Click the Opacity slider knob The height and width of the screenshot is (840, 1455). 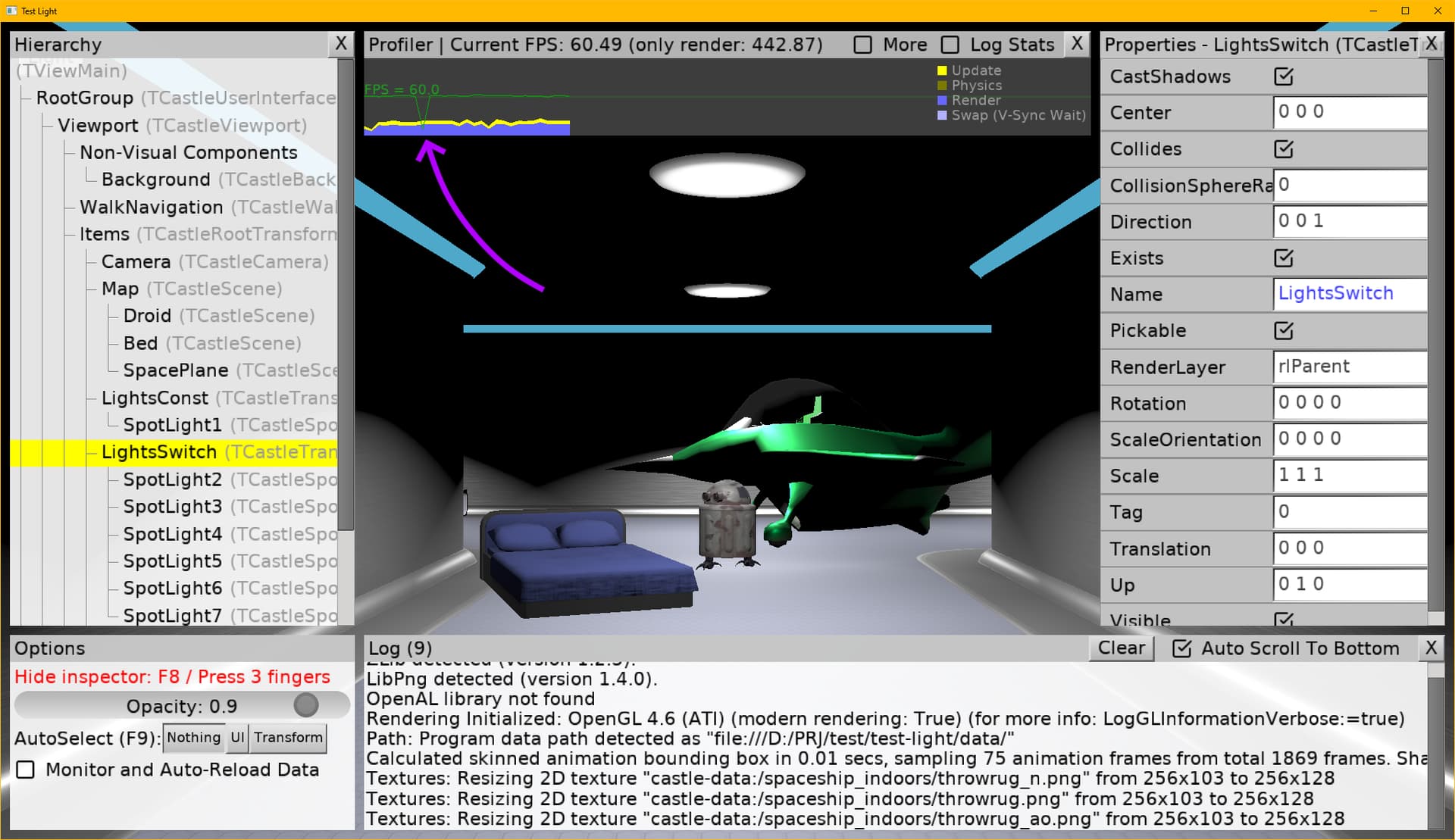(x=306, y=706)
